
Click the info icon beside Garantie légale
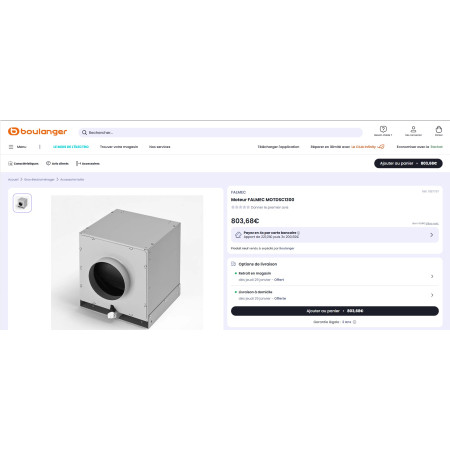coord(354,322)
